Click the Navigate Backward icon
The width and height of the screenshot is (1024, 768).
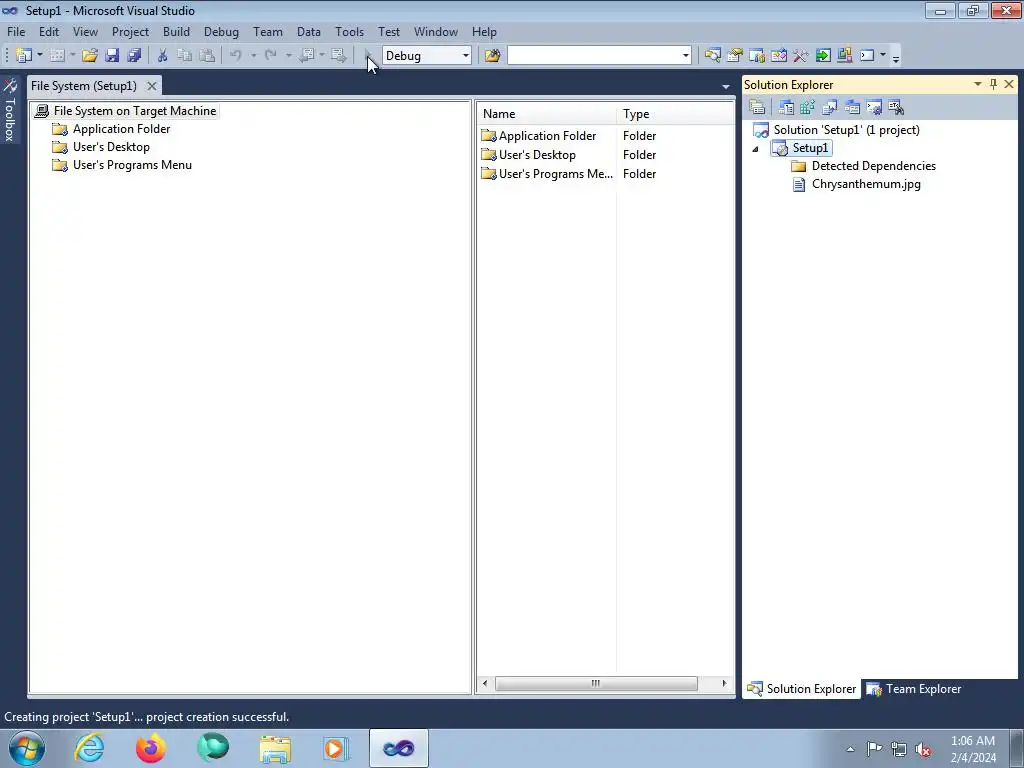click(x=306, y=56)
